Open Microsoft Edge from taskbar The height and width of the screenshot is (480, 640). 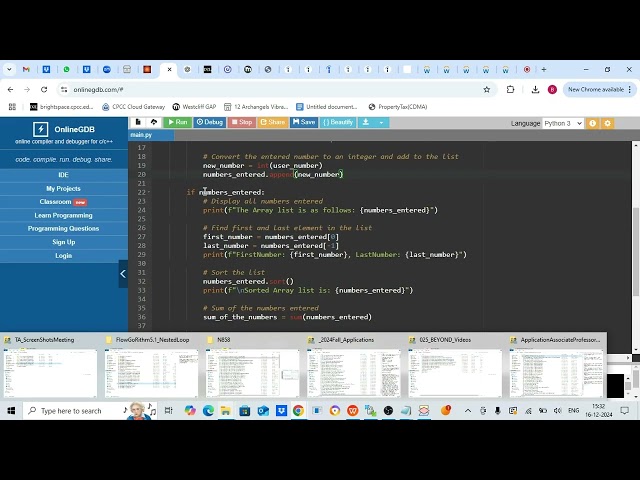click(x=208, y=411)
